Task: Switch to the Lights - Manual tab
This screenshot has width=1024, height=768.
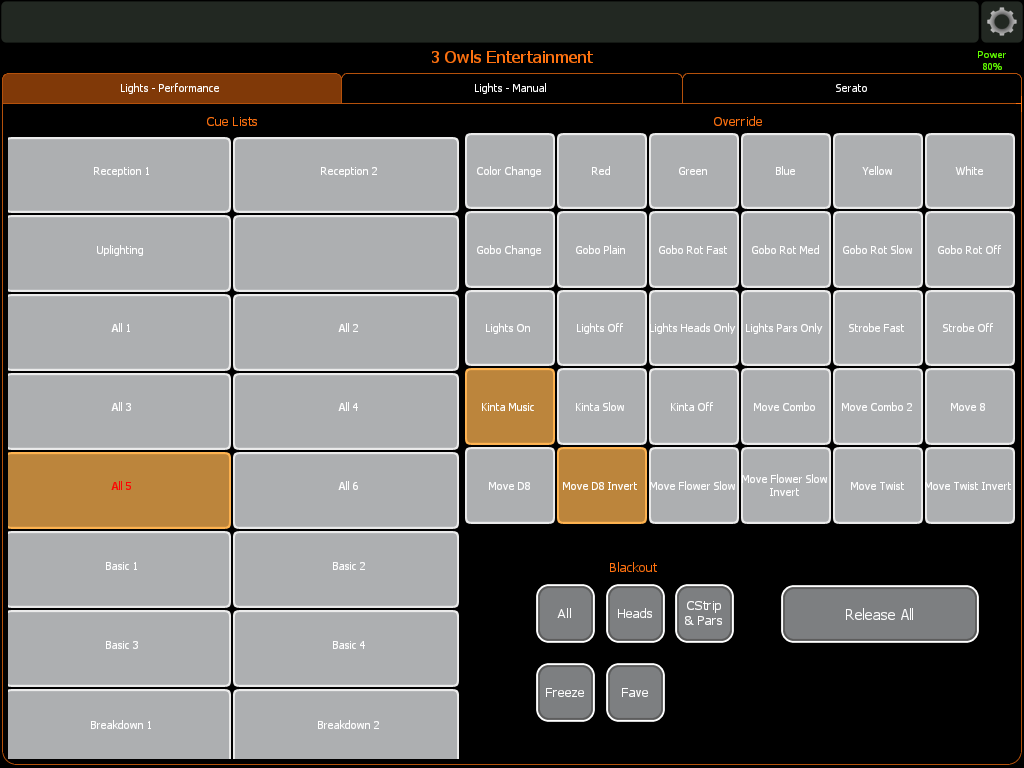Action: [511, 88]
